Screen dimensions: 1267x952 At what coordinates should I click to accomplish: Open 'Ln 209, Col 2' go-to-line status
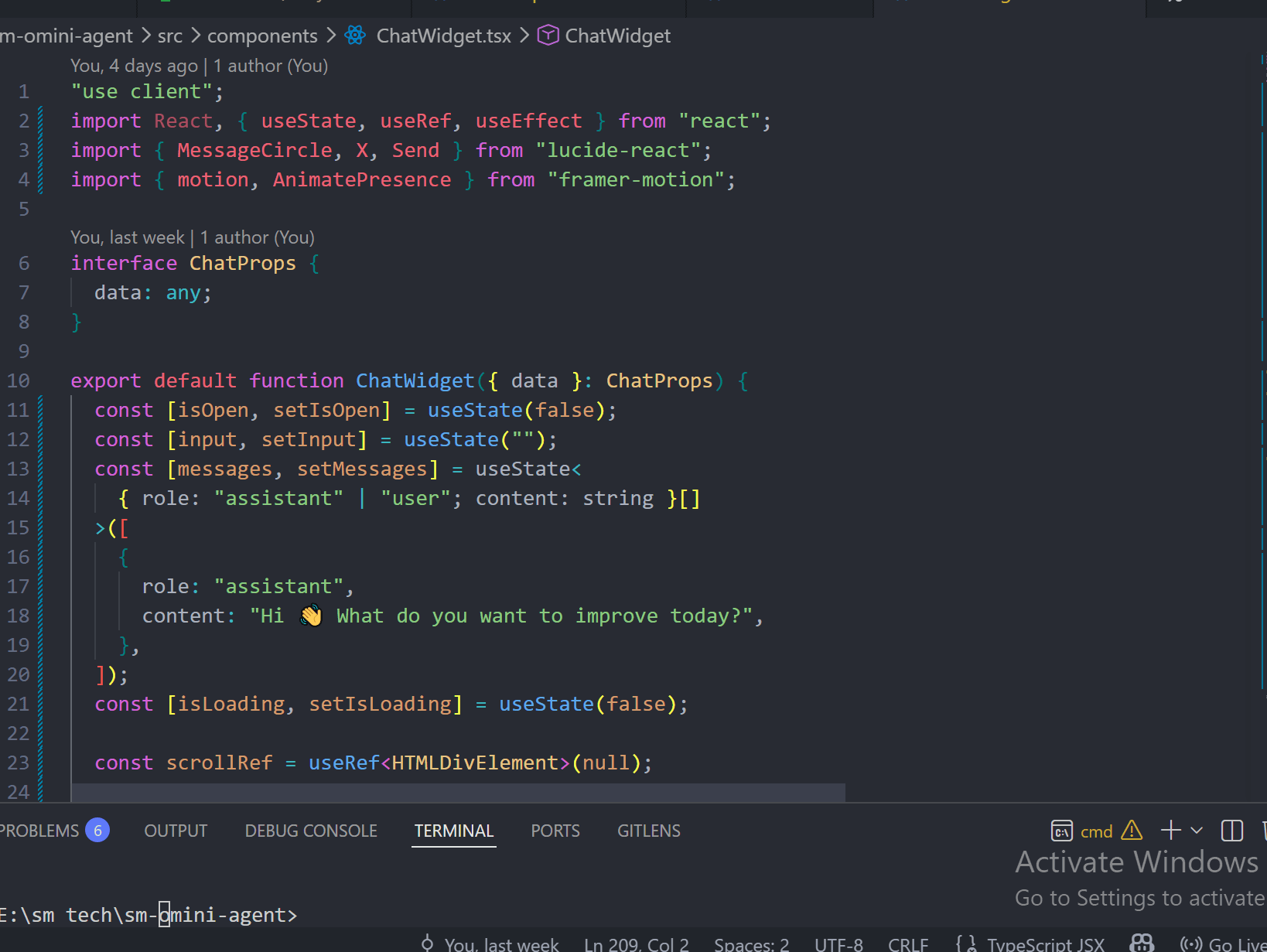coord(636,944)
